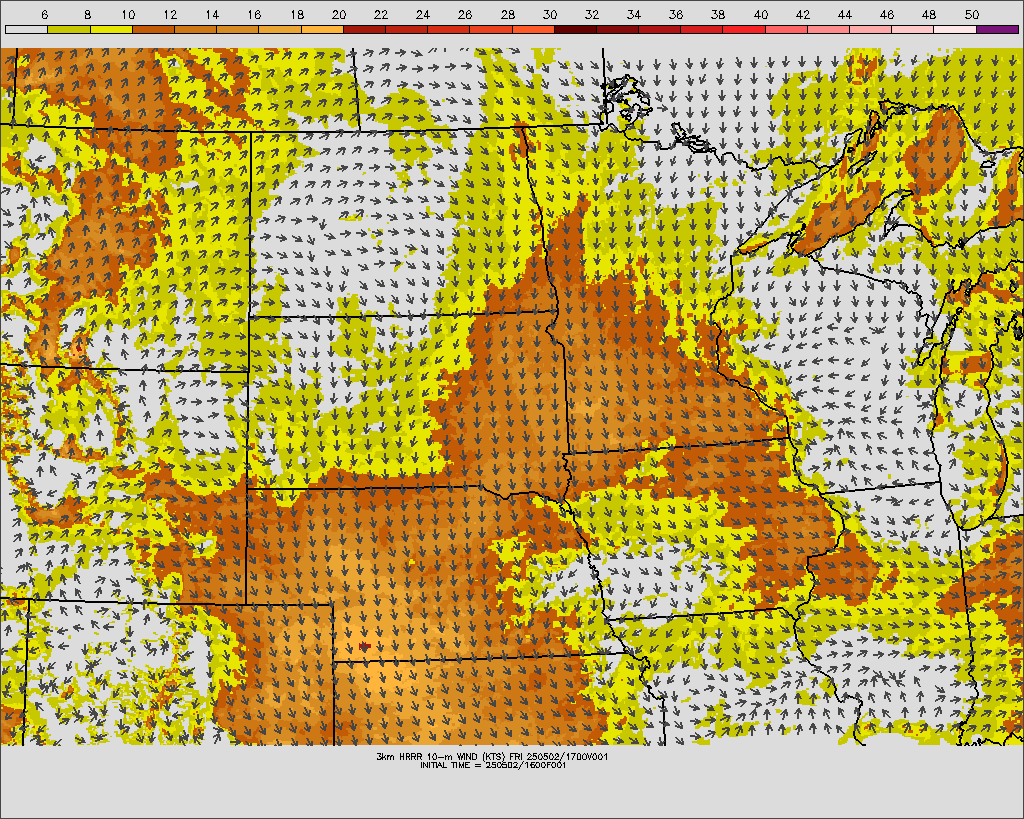The image size is (1024, 819).
Task: Click the legend label '38'
Action: [718, 14]
